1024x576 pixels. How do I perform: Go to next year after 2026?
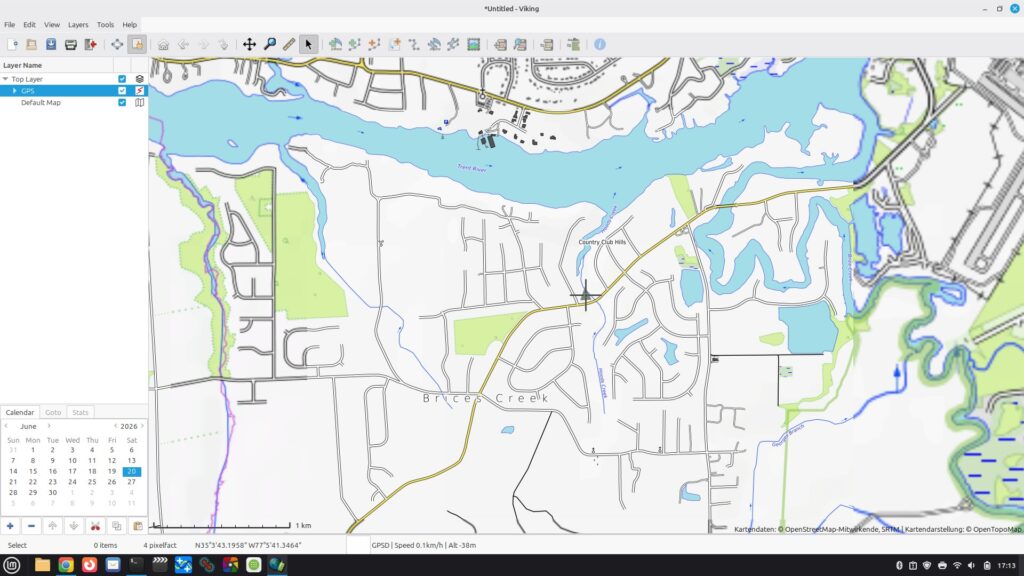pyautogui.click(x=142, y=426)
